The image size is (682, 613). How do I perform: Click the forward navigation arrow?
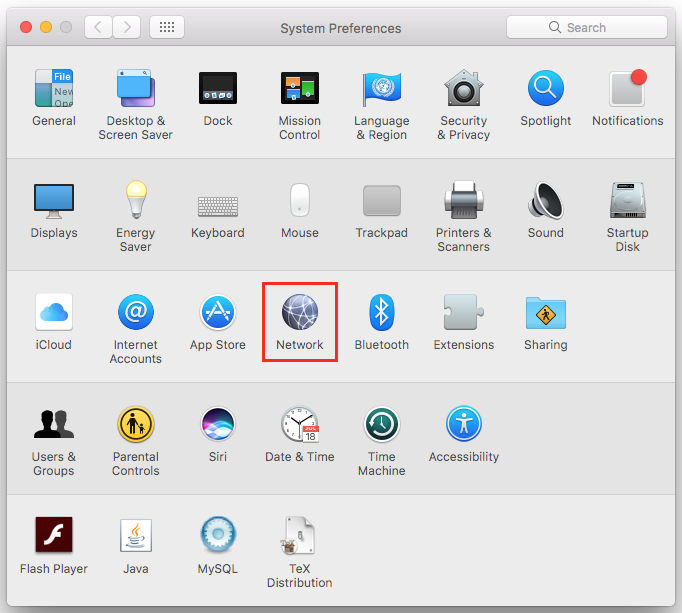(x=127, y=27)
